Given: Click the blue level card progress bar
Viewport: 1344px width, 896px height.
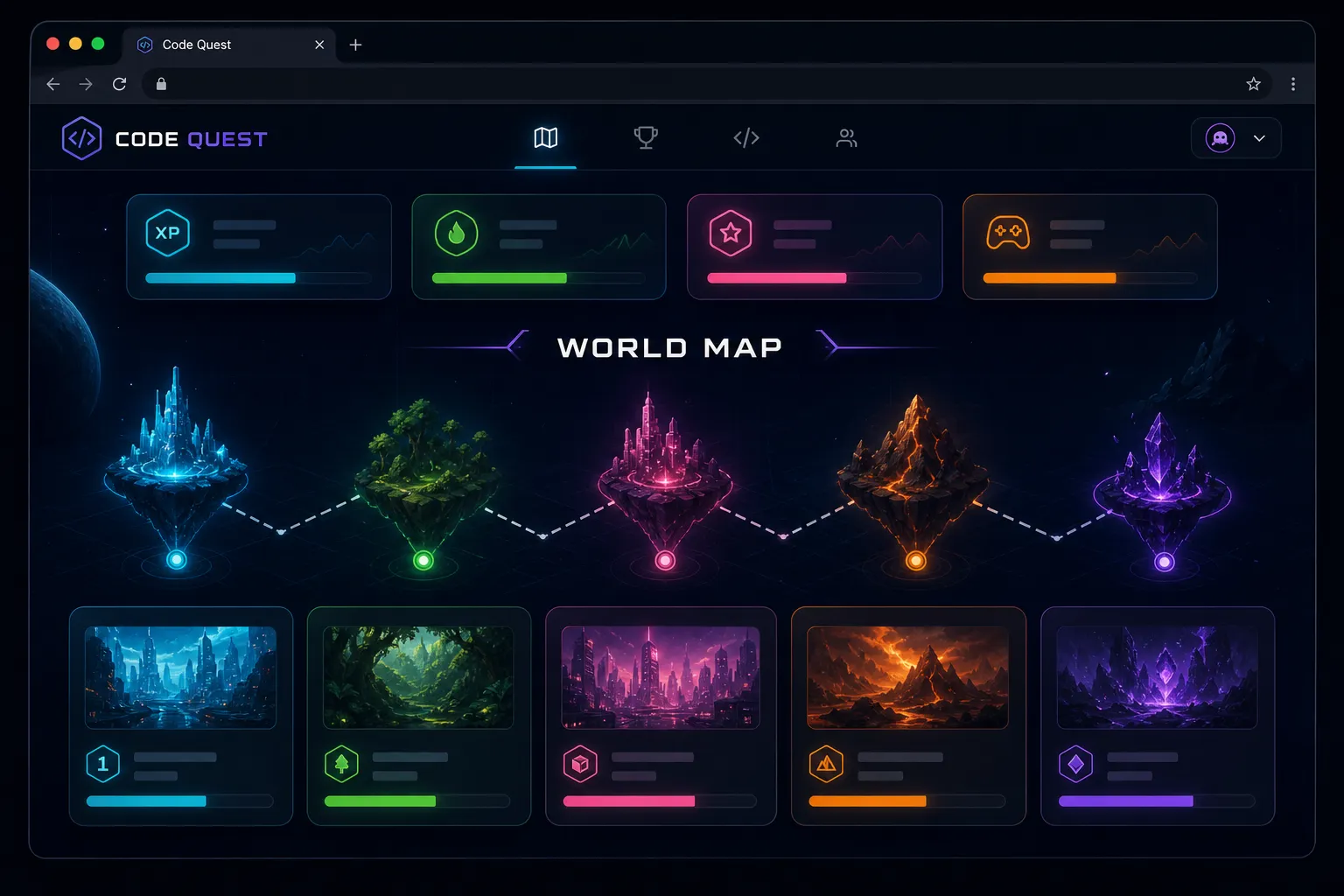Looking at the screenshot, I should point(179,801).
